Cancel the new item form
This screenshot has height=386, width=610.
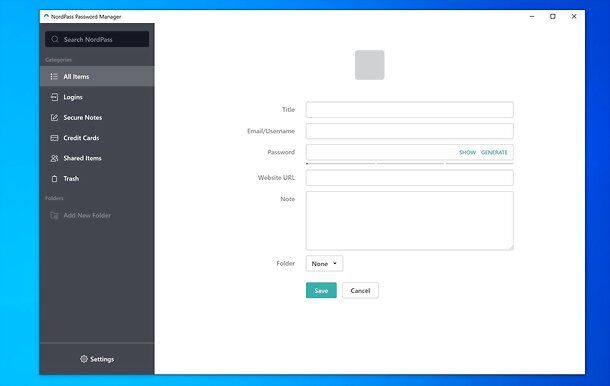(360, 290)
